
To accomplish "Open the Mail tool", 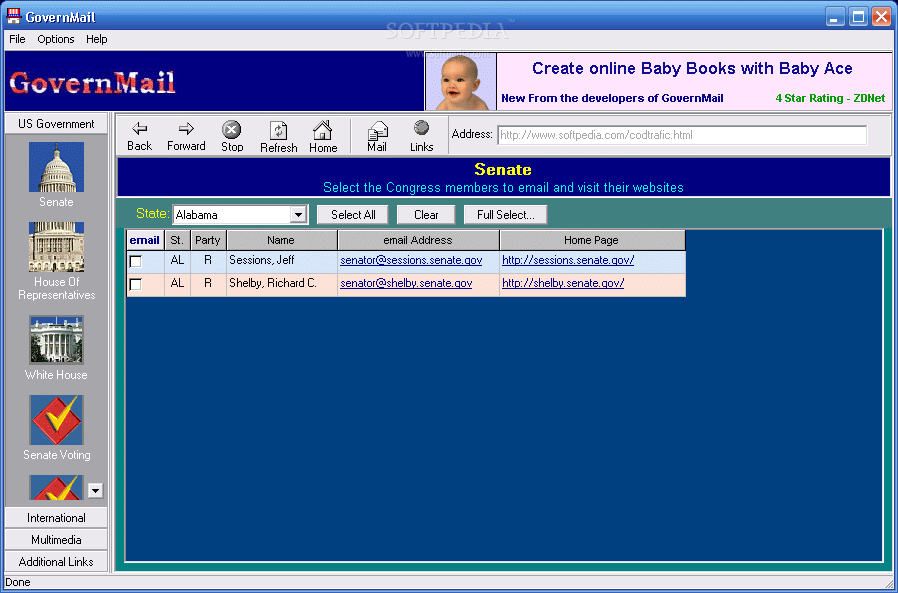I will [377, 136].
